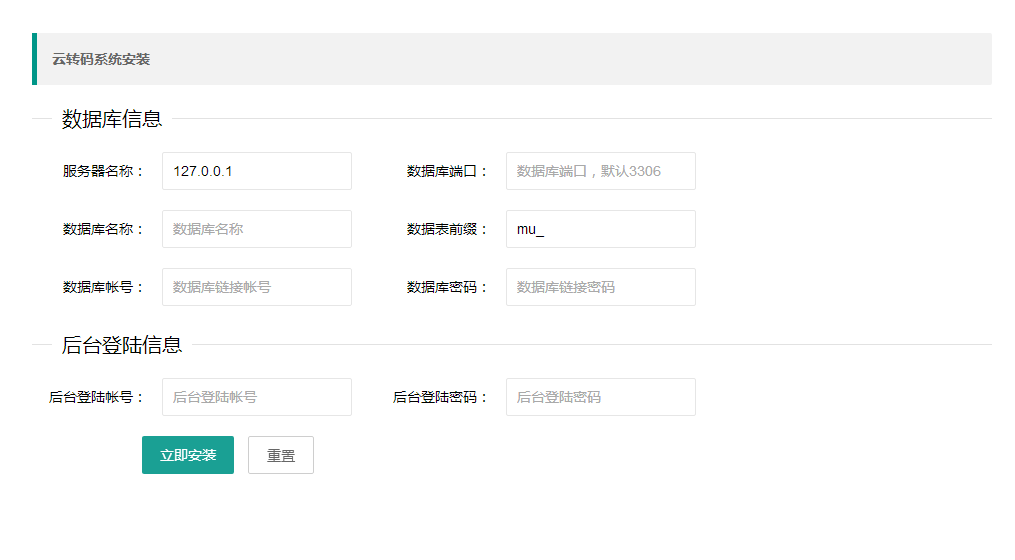The width and height of the screenshot is (1015, 560).
Task: Click the 后台登陆帐号 input field
Action: 256,397
